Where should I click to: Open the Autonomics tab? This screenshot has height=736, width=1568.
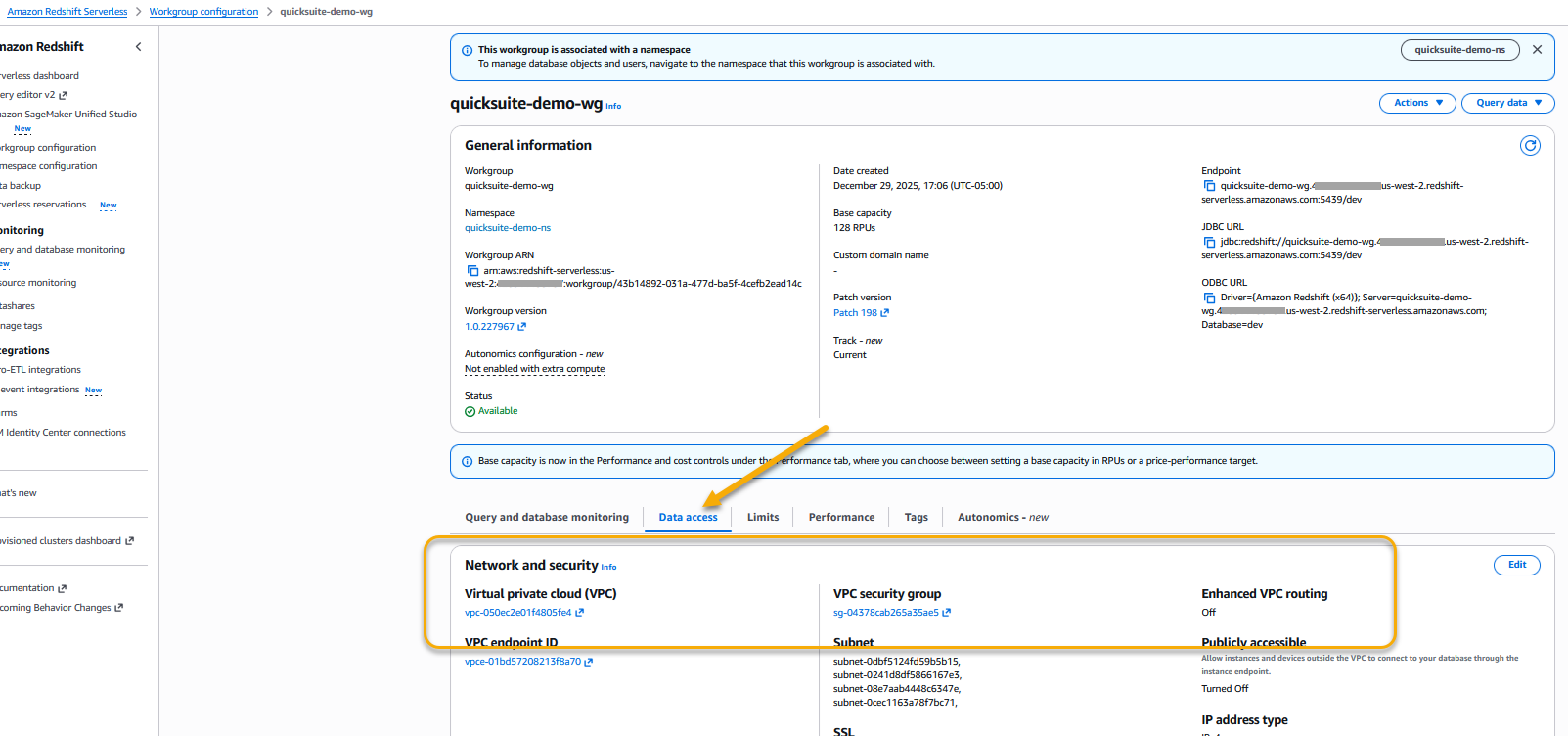tap(1003, 518)
